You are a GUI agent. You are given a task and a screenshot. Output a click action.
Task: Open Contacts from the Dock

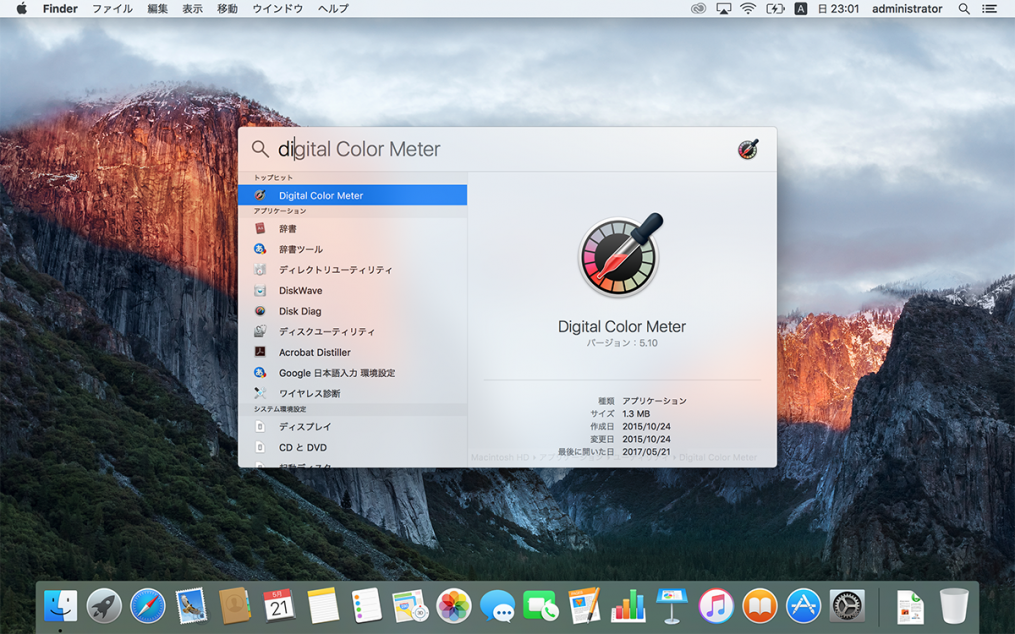coord(235,606)
